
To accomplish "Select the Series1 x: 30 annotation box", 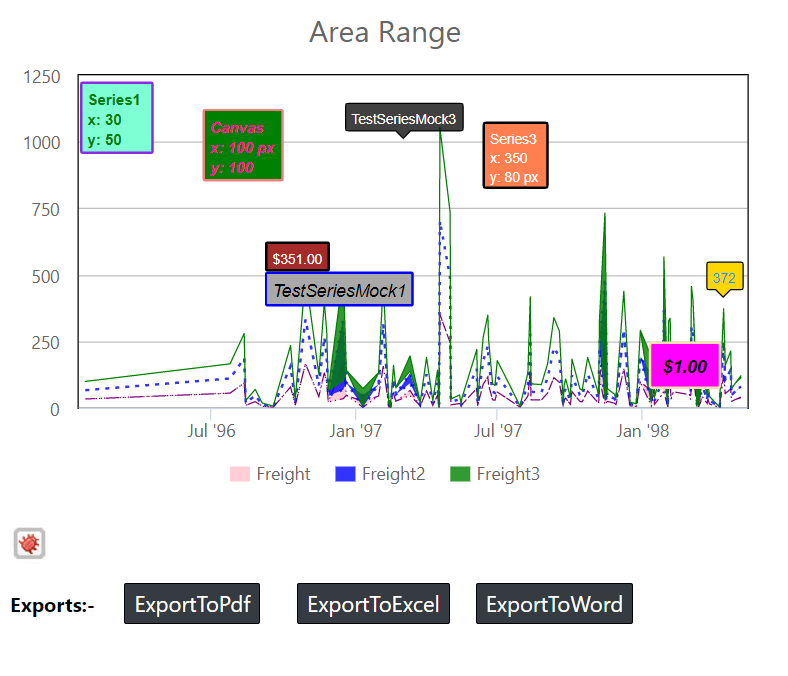I will point(117,118).
